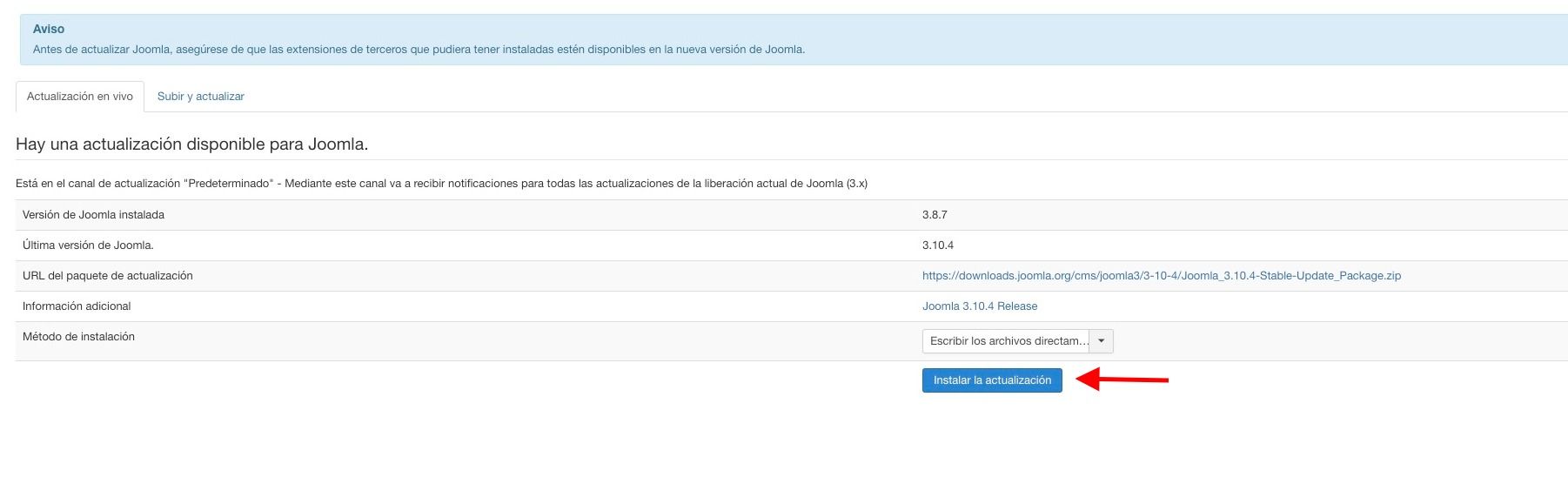The width and height of the screenshot is (1568, 484).
Task: Click the 'Hay una actualización disponible' heading
Action: (192, 145)
